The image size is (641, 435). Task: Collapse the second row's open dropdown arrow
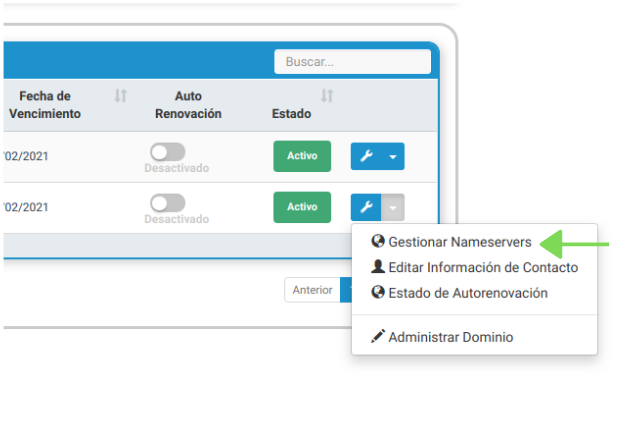(x=393, y=208)
